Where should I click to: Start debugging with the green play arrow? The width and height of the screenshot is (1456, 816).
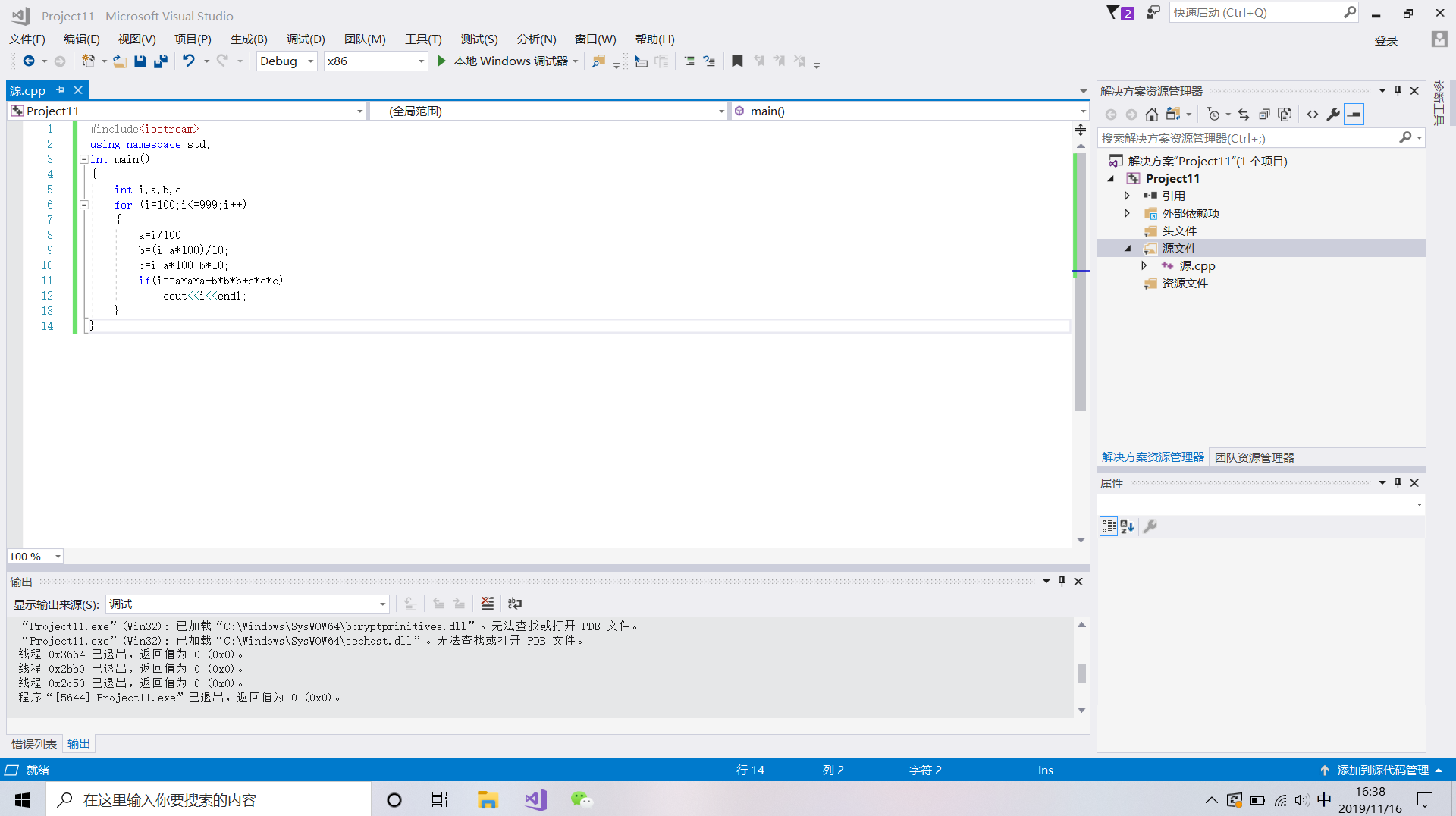[442, 61]
